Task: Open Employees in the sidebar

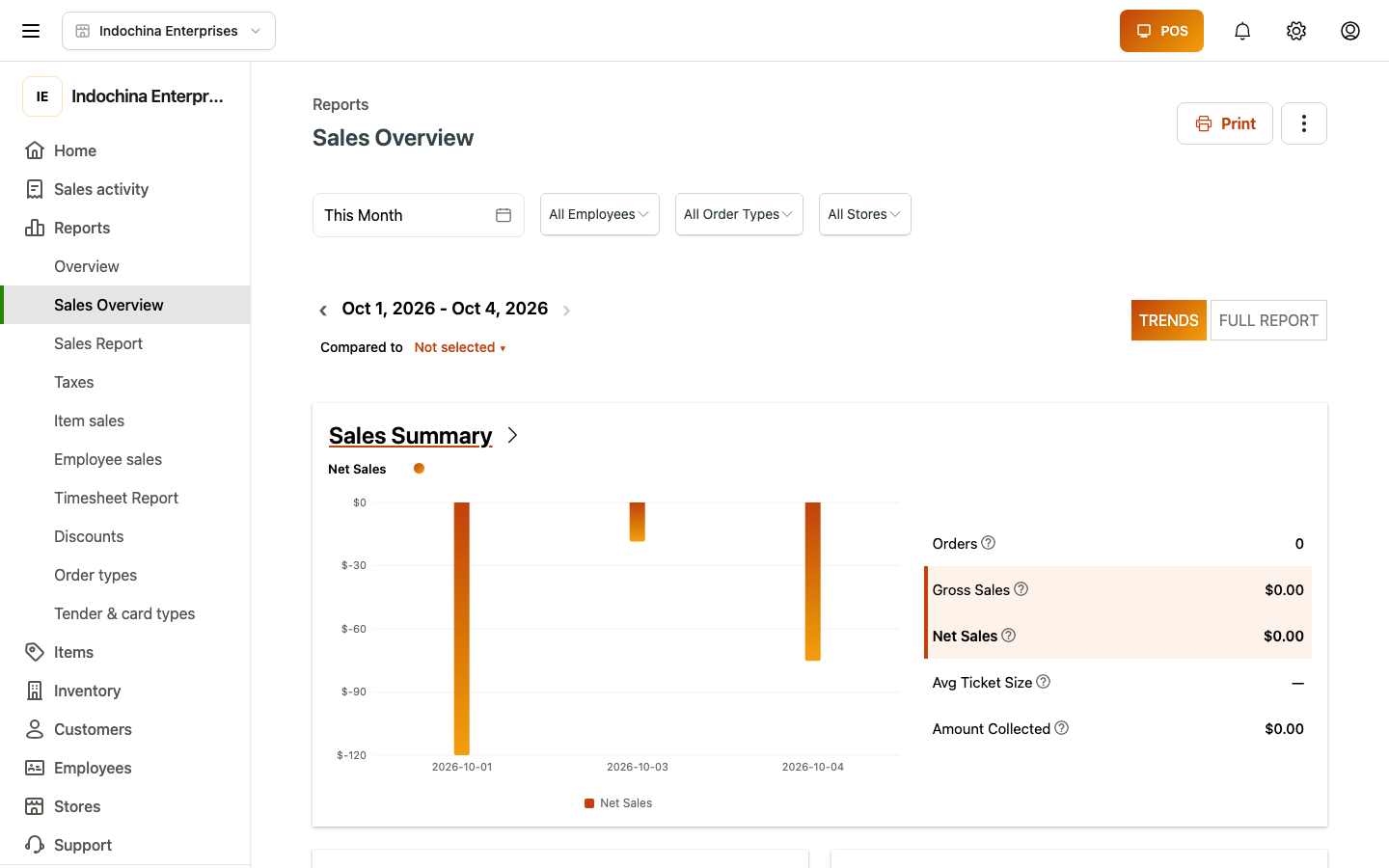Action: tap(125, 768)
